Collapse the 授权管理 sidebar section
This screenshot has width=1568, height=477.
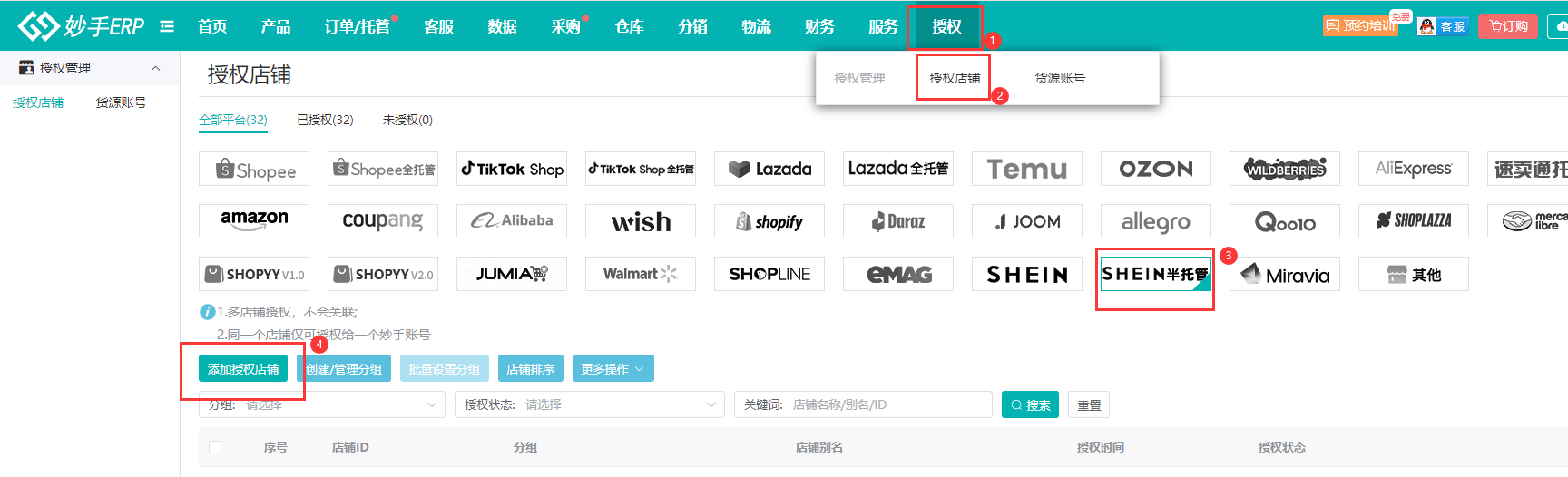tap(155, 68)
